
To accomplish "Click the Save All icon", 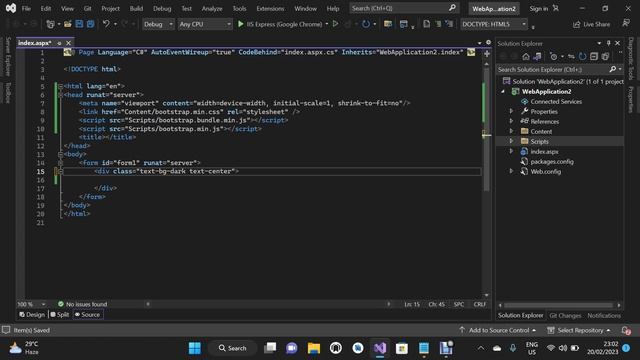I will [x=90, y=24].
